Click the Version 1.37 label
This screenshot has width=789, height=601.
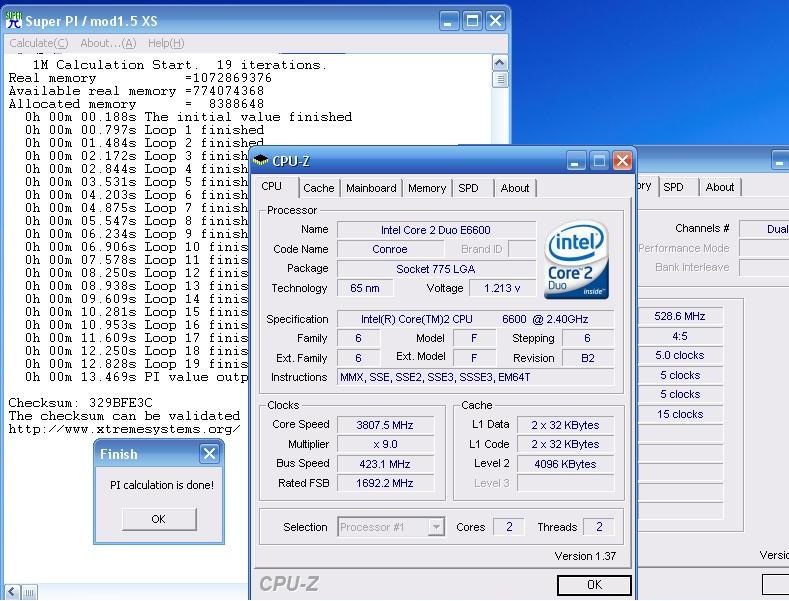(585, 556)
